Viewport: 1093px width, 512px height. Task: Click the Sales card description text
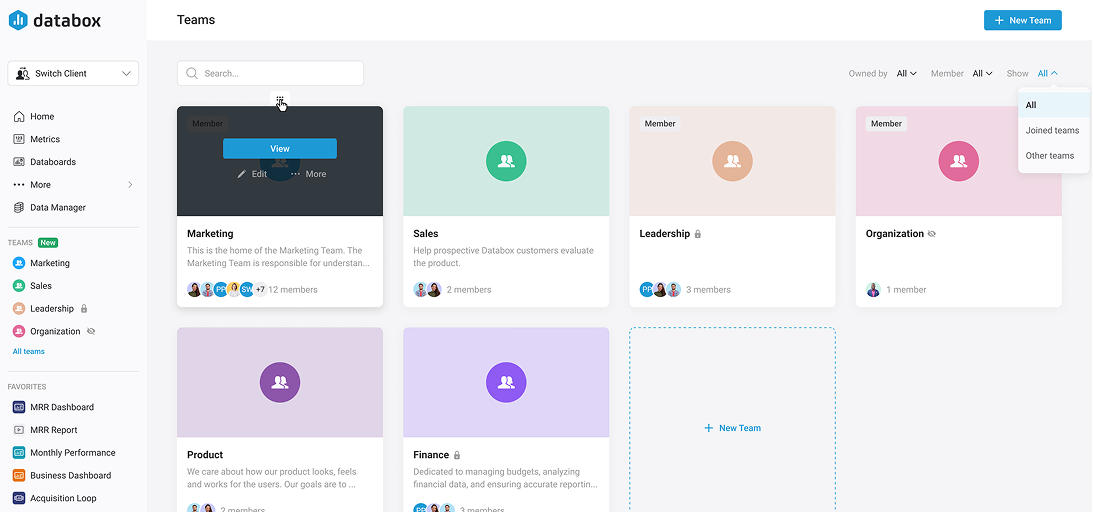(503, 257)
